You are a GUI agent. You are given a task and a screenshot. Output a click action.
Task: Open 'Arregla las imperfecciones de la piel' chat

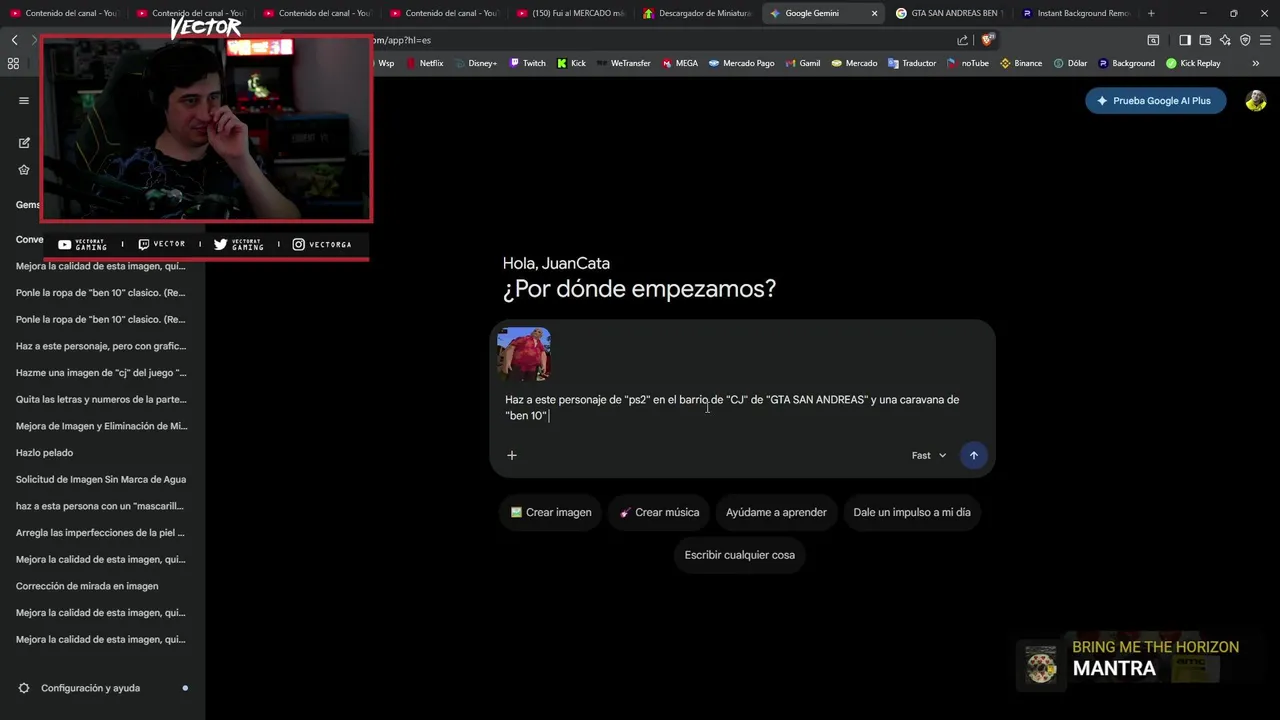(101, 533)
